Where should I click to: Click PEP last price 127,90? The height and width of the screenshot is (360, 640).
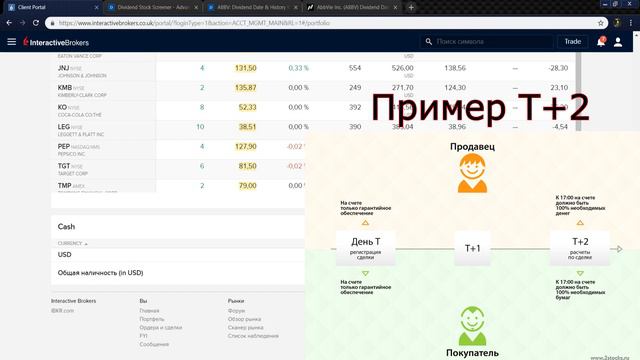(246, 147)
